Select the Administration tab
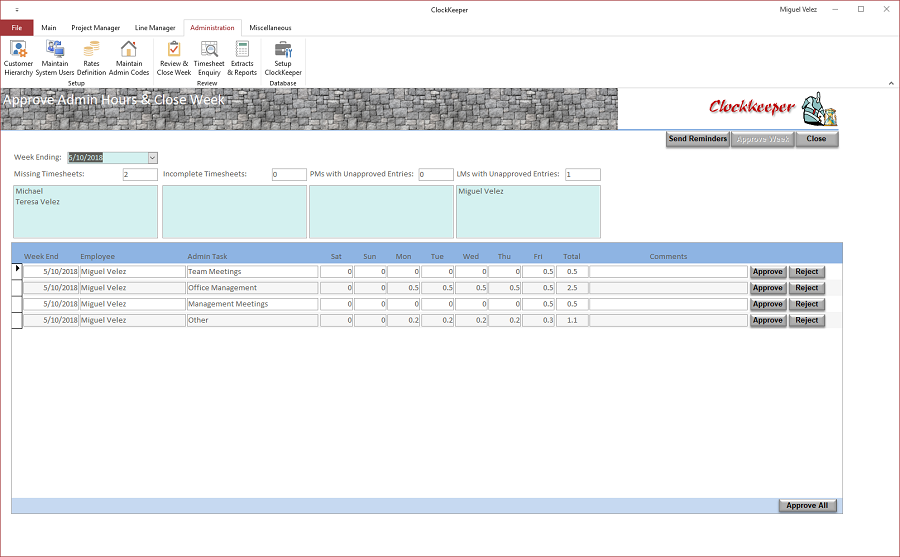 (212, 28)
